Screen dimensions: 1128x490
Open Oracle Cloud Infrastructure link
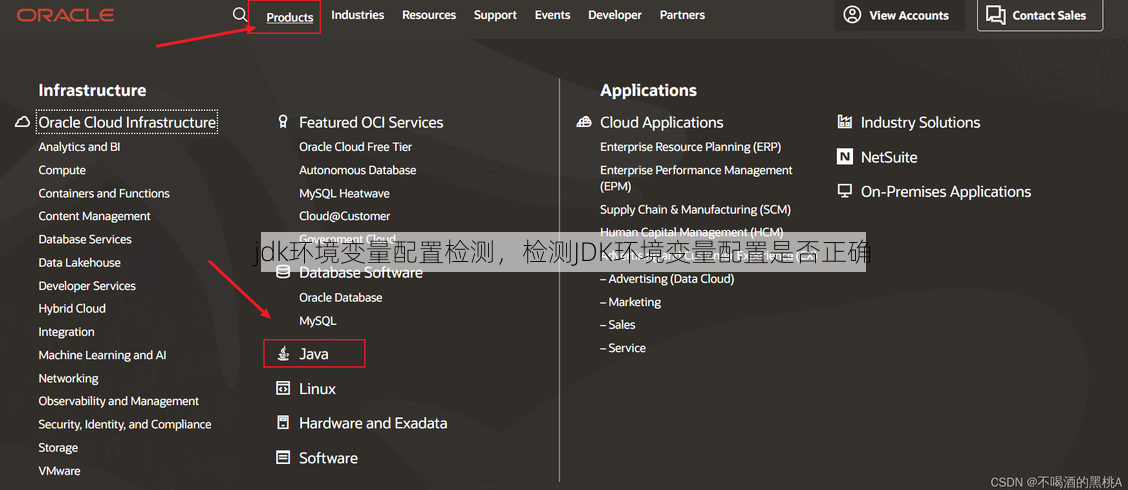tap(127, 122)
